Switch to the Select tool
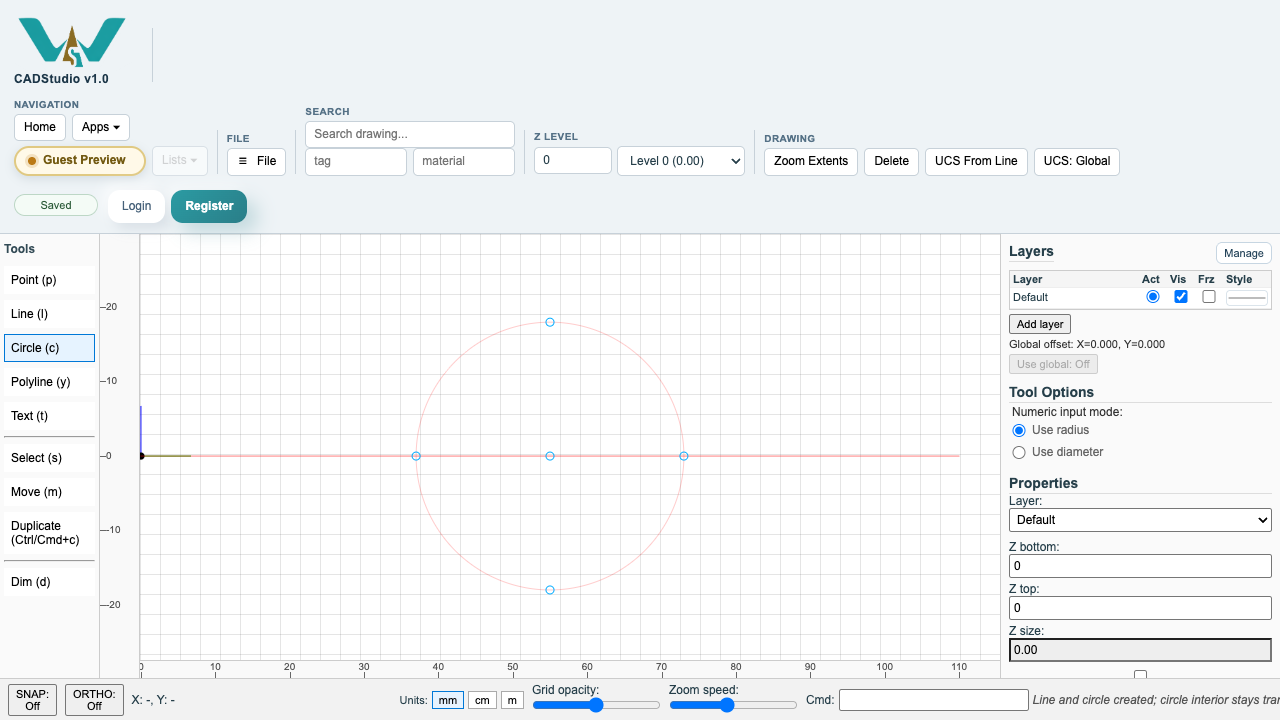The image size is (1280, 720). (49, 458)
